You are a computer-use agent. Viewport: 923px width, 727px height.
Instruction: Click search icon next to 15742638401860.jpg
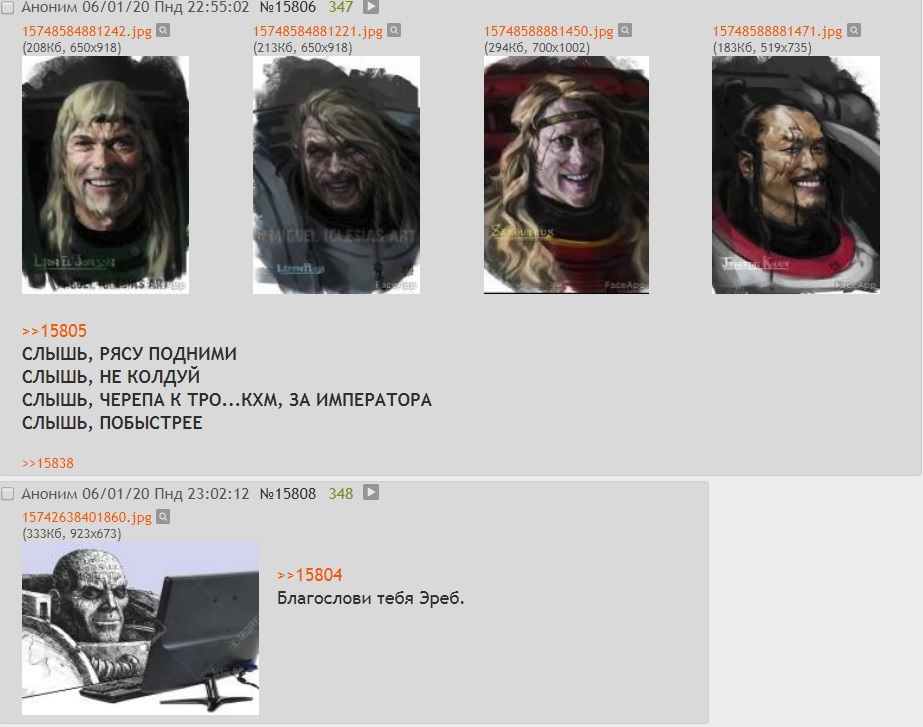[163, 517]
